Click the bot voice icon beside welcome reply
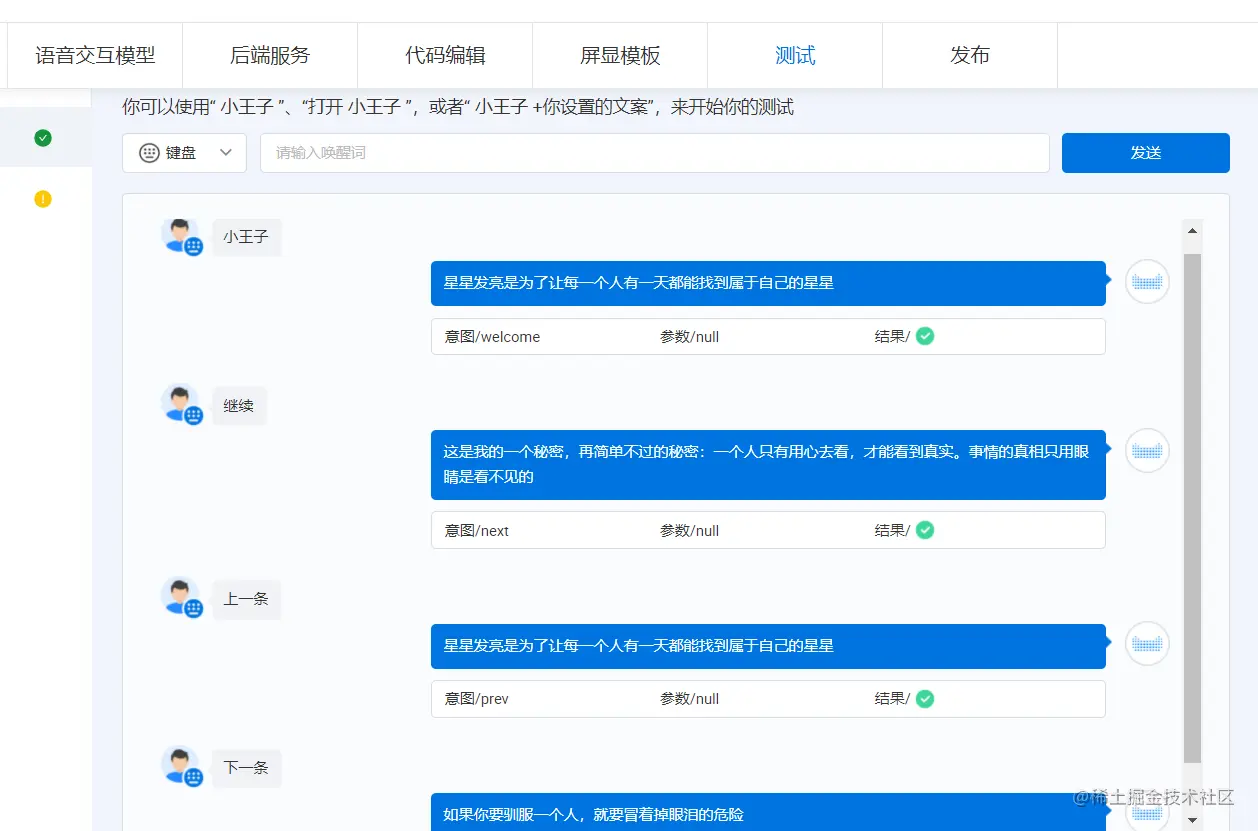This screenshot has width=1258, height=831. (1148, 282)
